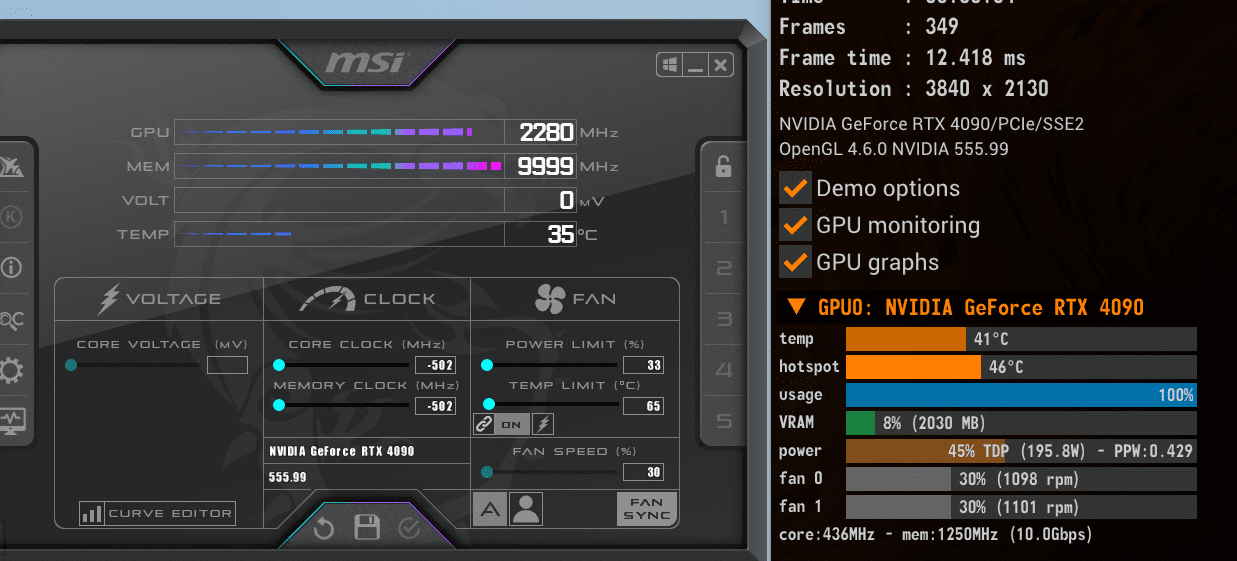
Task: Click the Core Clock slider handle
Action: [x=279, y=365]
